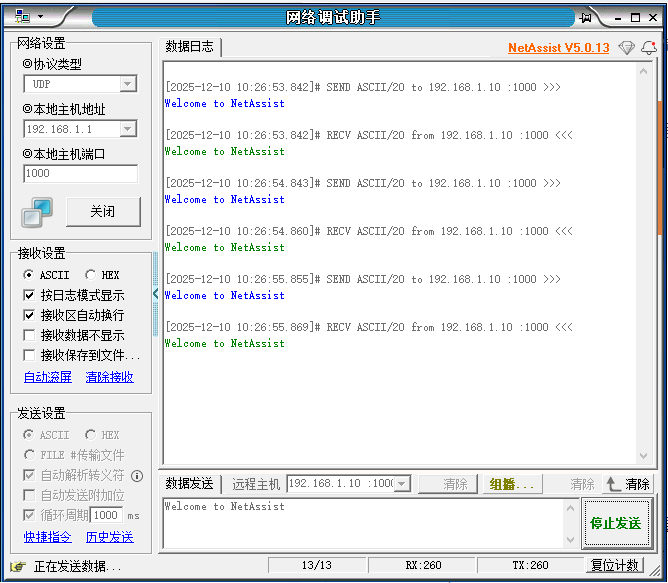Viewport: 668px width, 583px height.
Task: Click the 停止发送 stop sending button
Action: pyautogui.click(x=616, y=523)
